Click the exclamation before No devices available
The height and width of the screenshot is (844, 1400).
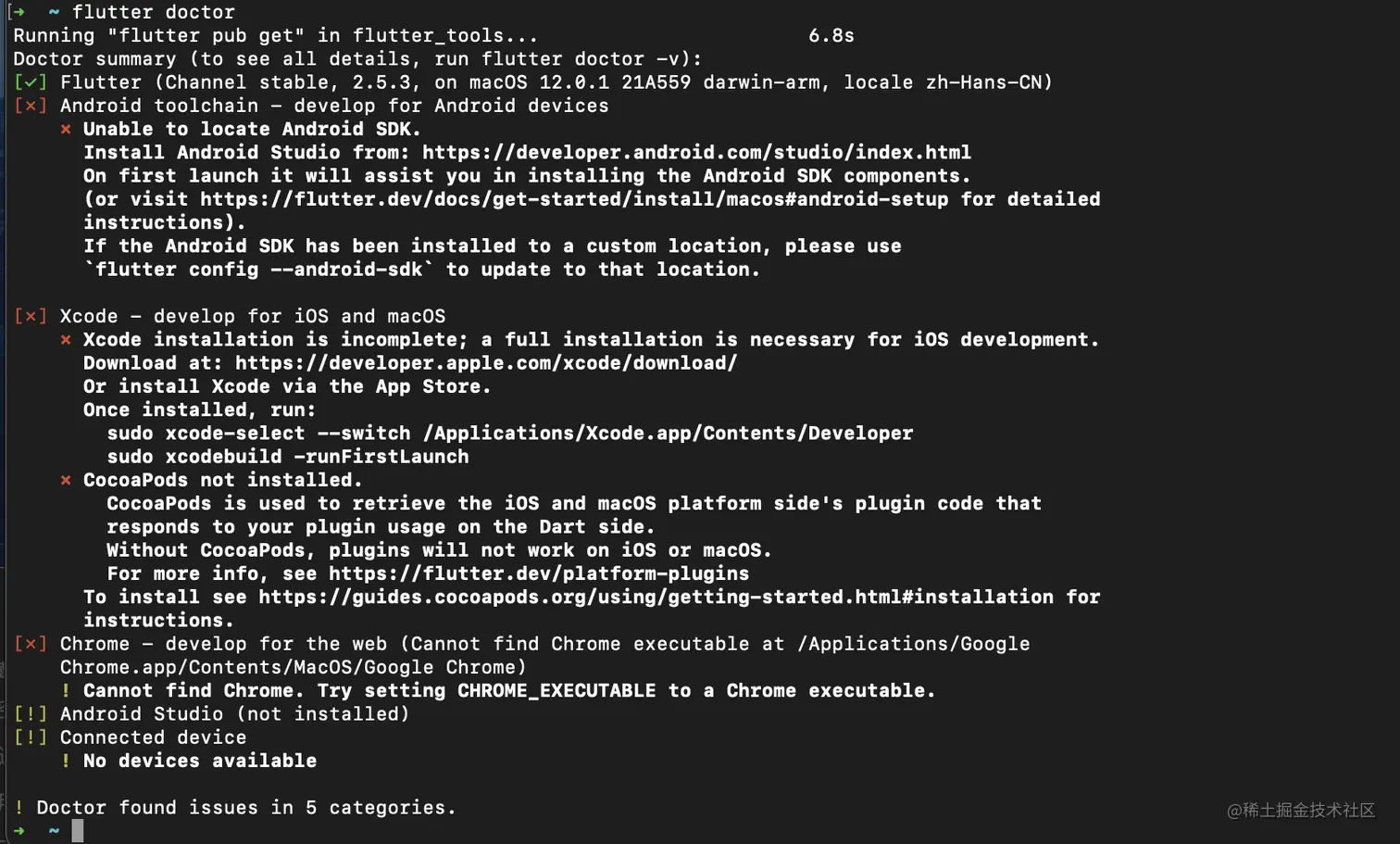point(66,761)
